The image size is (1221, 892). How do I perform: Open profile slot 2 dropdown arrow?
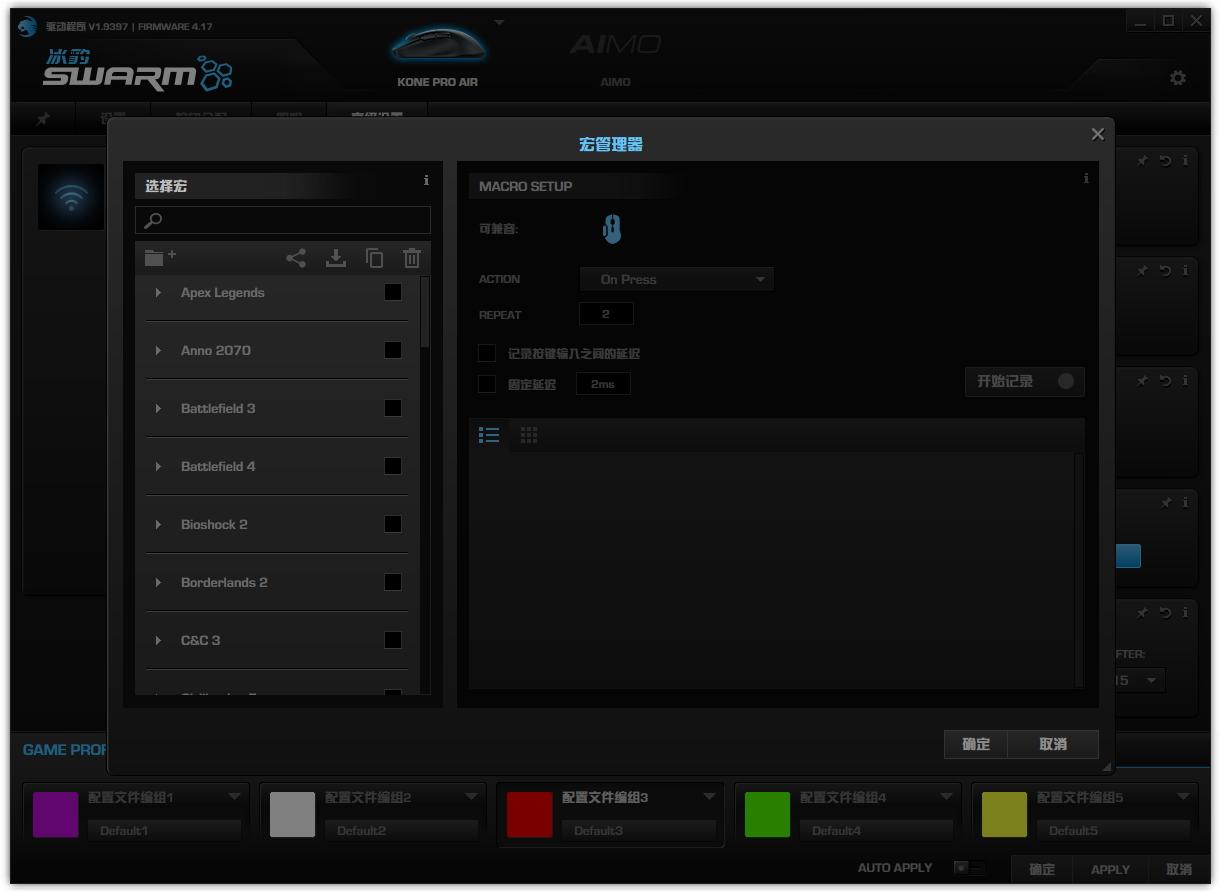[x=471, y=797]
